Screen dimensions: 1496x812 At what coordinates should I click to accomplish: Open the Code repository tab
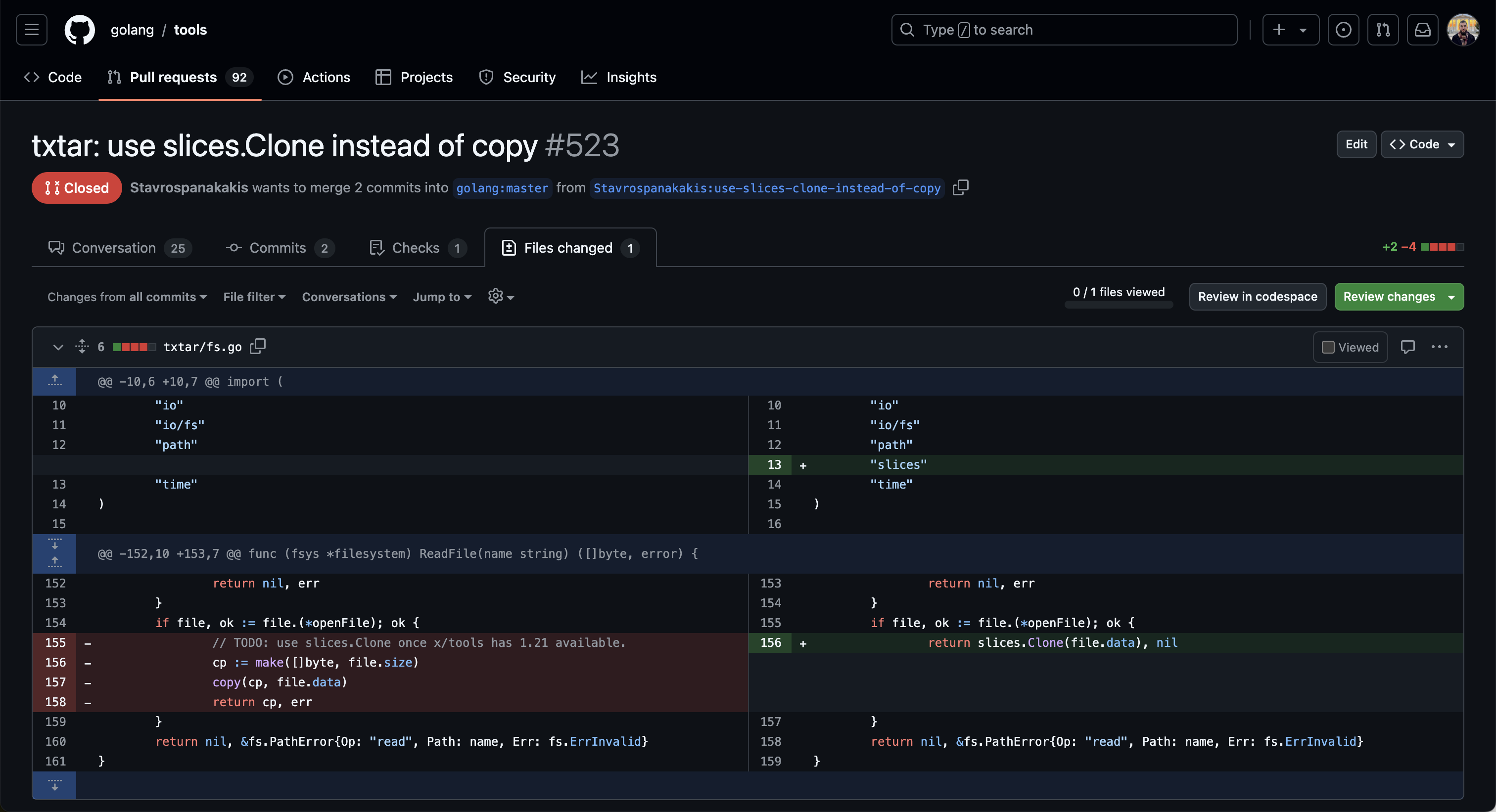click(52, 77)
